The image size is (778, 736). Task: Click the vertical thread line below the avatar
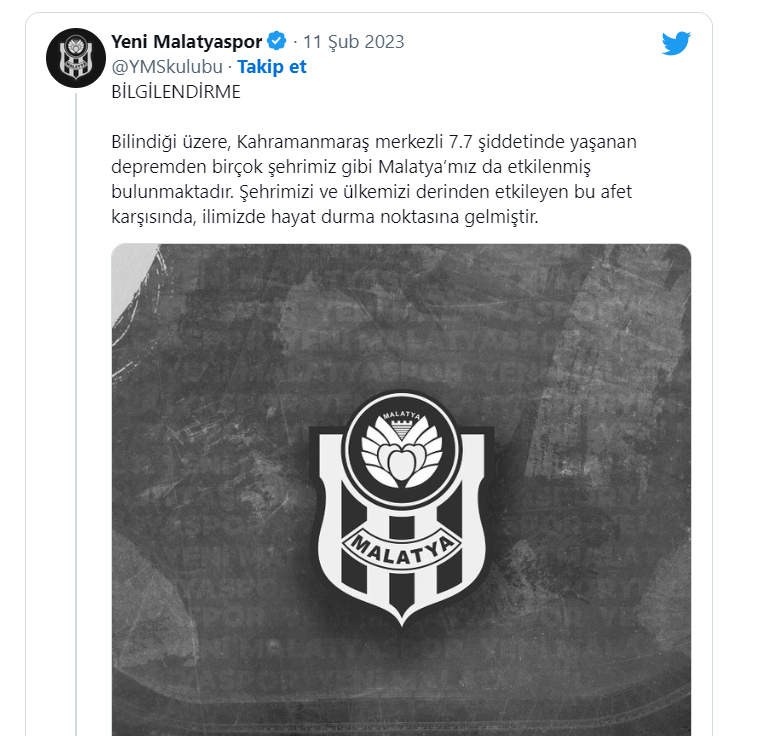76,414
